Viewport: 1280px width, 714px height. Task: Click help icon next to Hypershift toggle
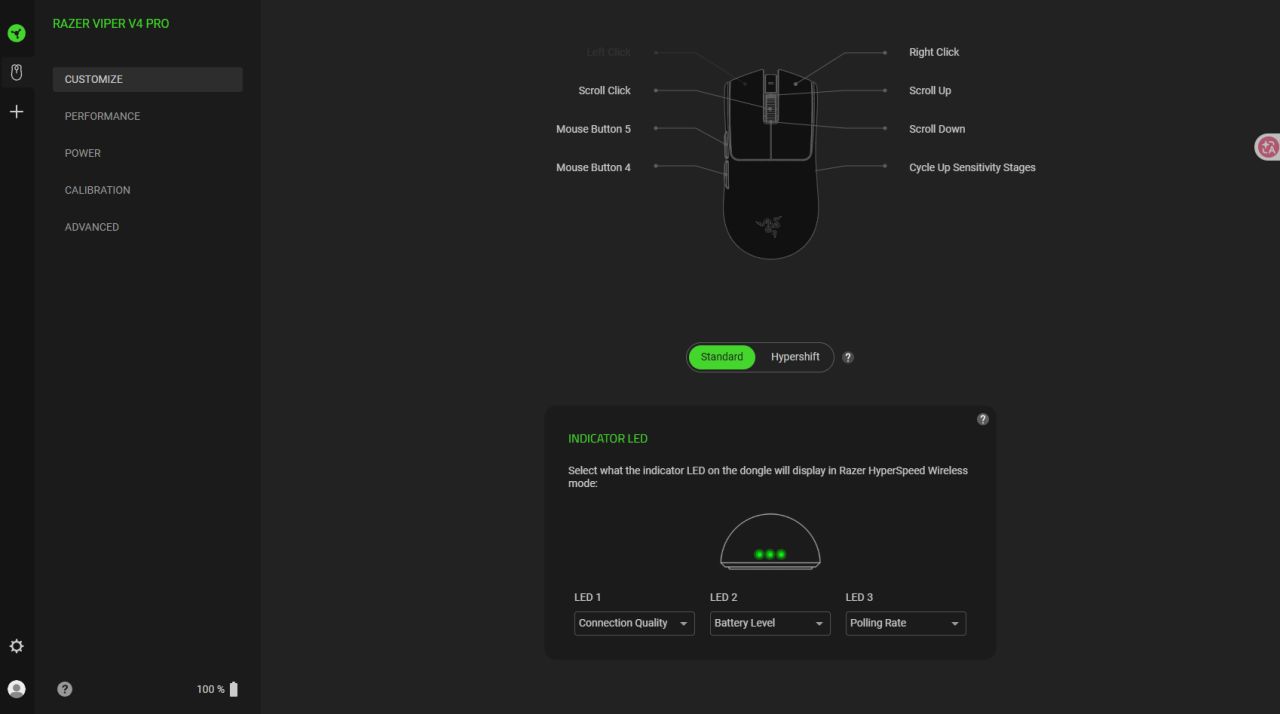pyautogui.click(x=848, y=357)
